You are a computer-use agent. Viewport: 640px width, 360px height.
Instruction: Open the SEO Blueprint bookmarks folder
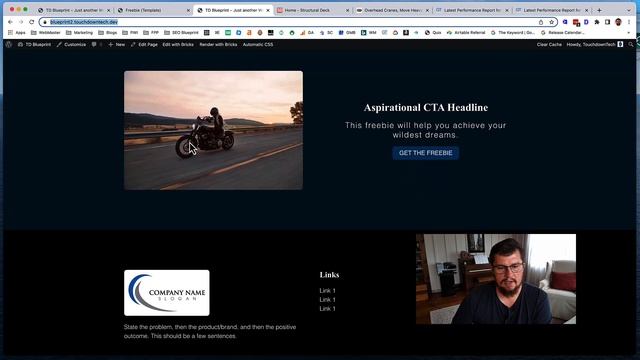[181, 33]
